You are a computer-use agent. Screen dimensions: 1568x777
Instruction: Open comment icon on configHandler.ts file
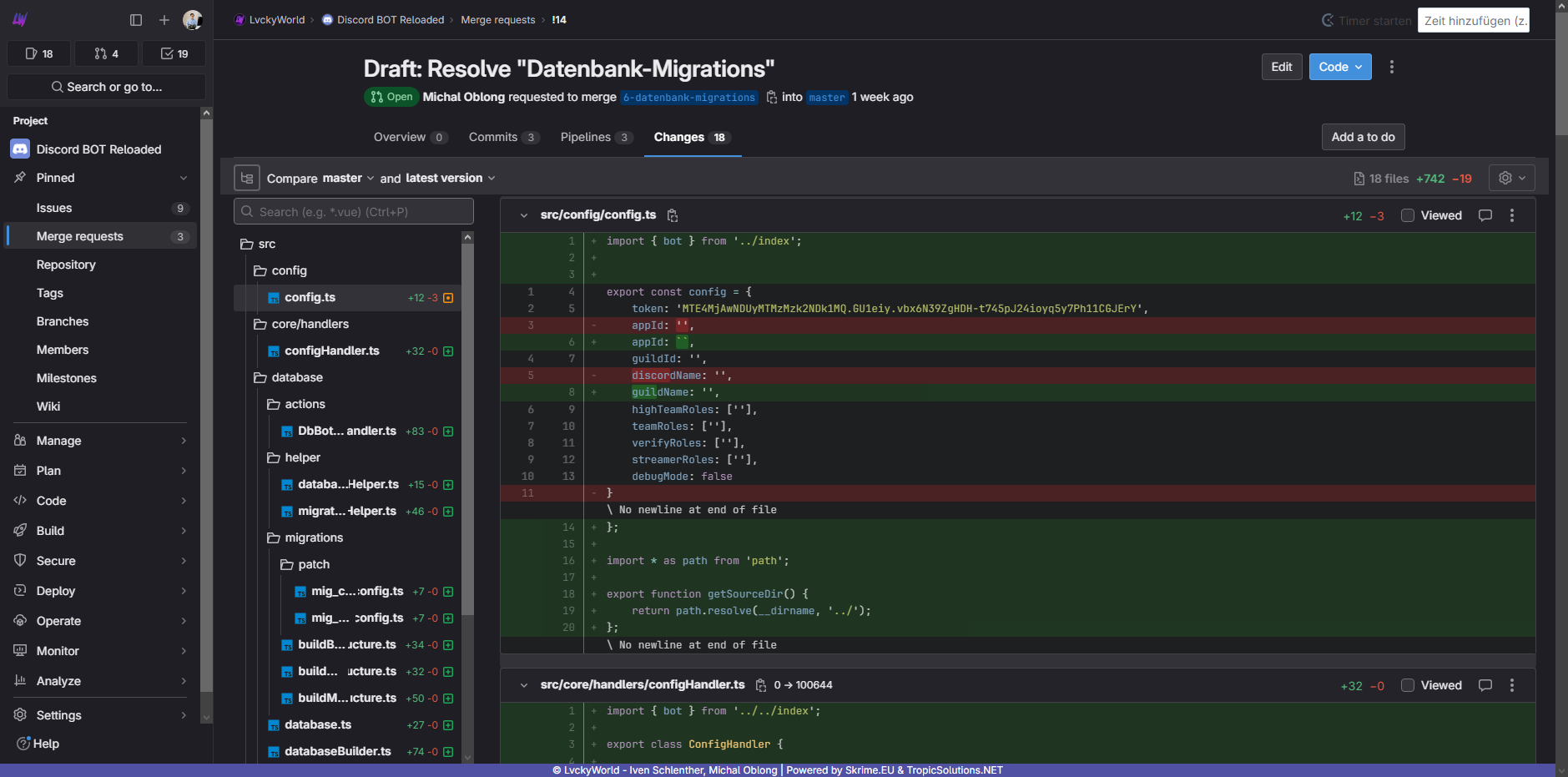(1485, 685)
